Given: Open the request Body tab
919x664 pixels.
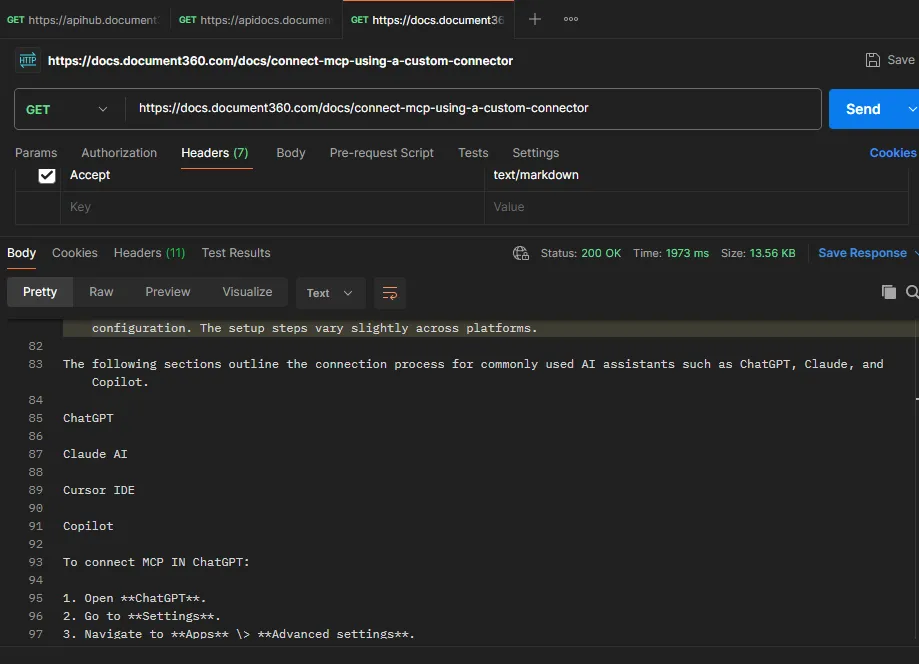Looking at the screenshot, I should [291, 153].
